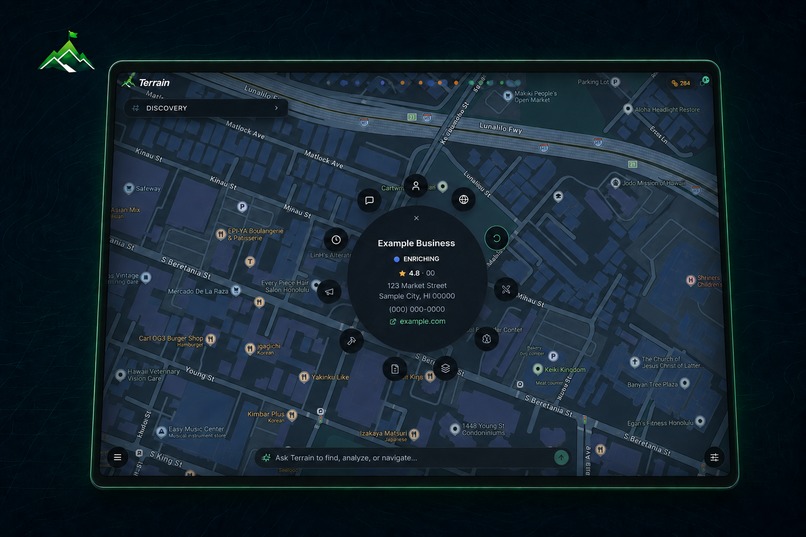Click the green avatar icon at top right
806x537 pixels.
pyautogui.click(x=706, y=80)
